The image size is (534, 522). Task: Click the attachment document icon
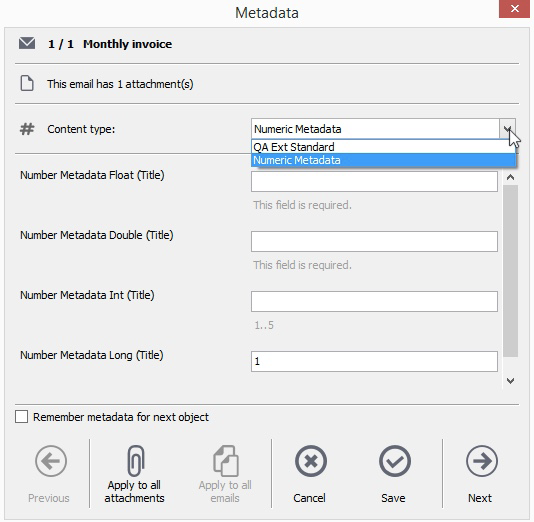click(x=27, y=83)
